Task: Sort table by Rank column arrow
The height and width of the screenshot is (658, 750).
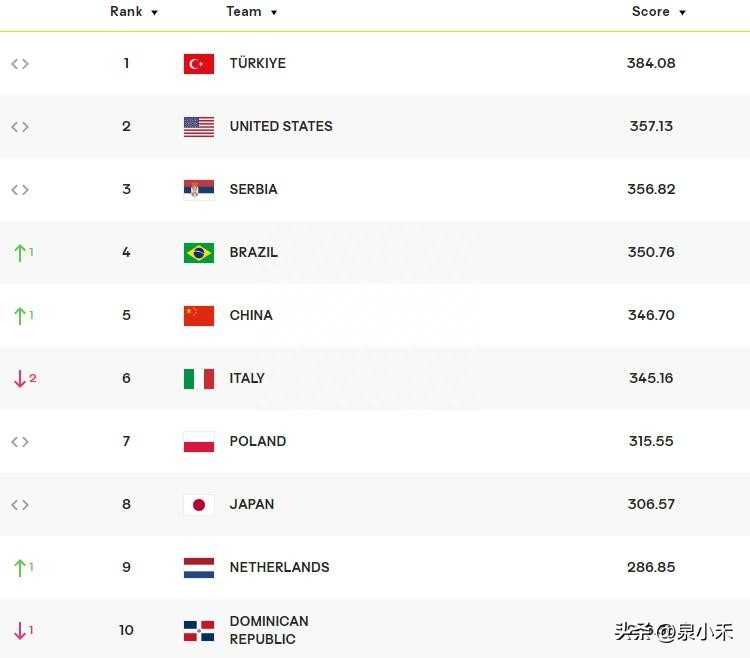Action: point(154,13)
